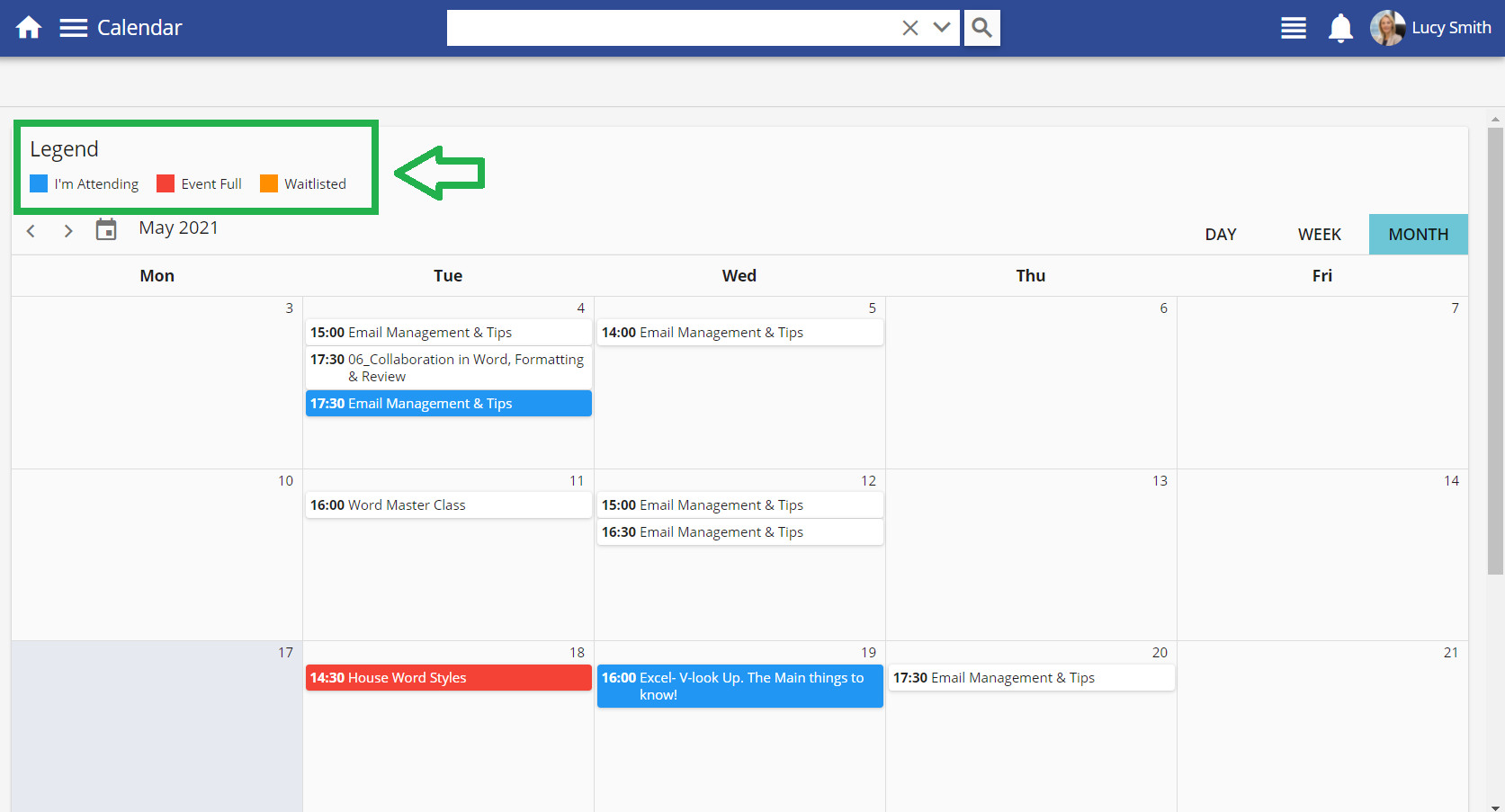Image resolution: width=1505 pixels, height=812 pixels.
Task: Open the date picker calendar icon
Action: [106, 229]
